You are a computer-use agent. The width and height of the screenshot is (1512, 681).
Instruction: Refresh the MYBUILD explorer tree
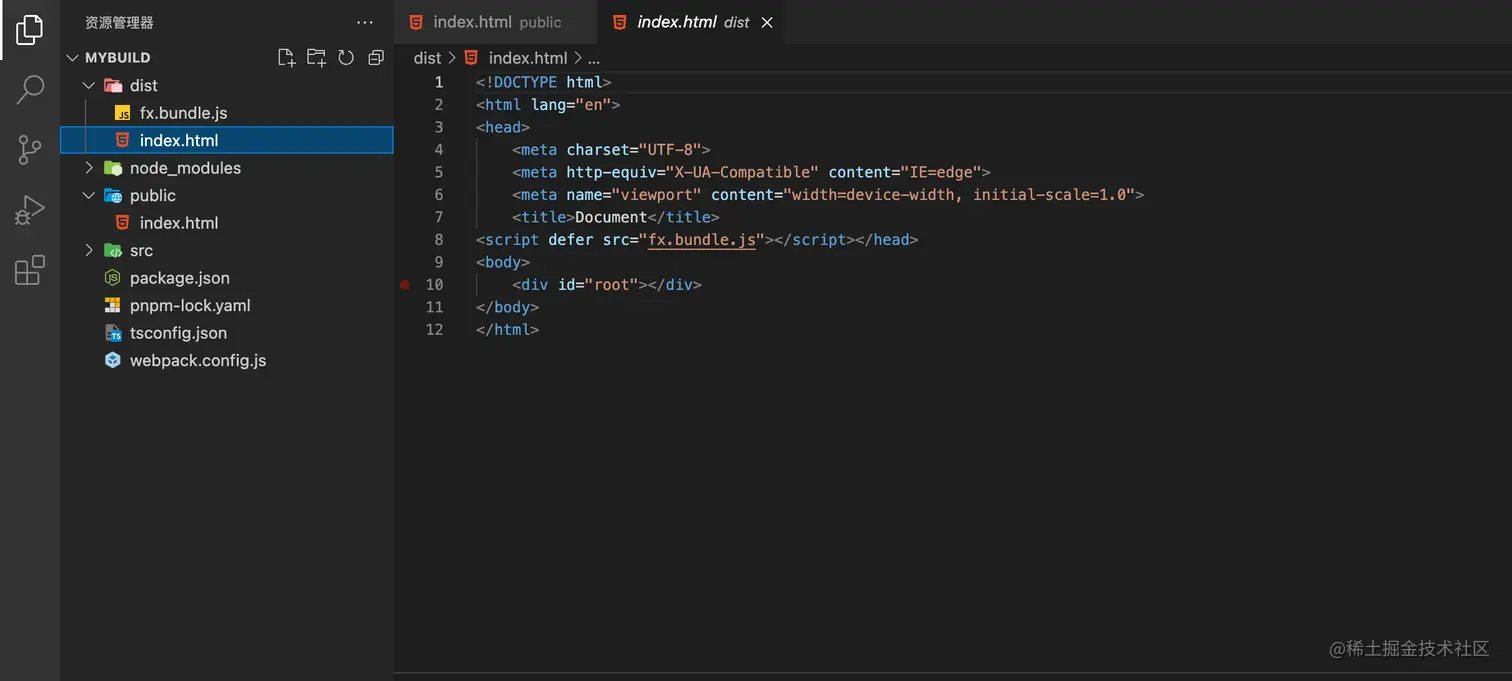346,58
